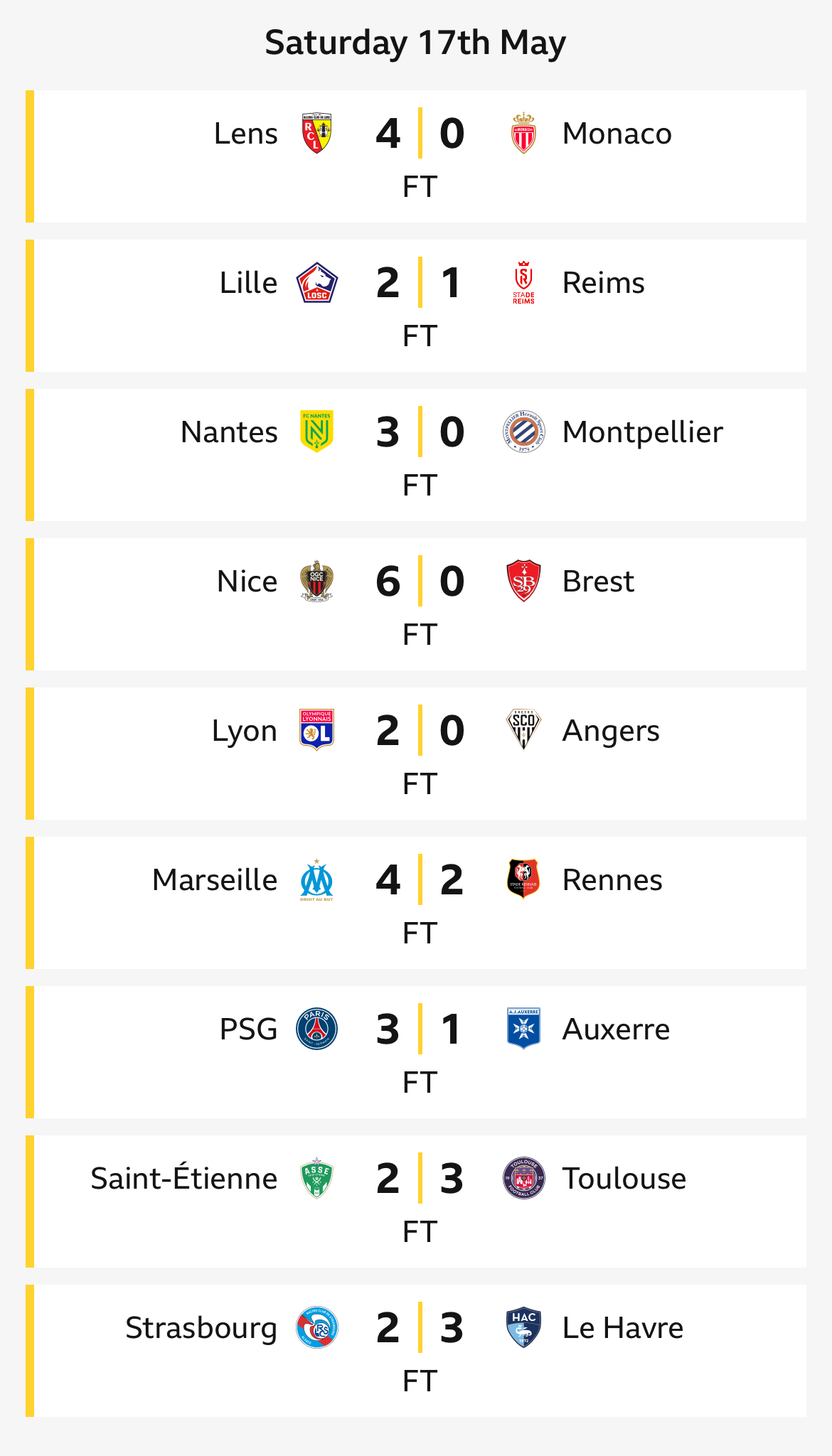Open the Saint-Étienne team name link
Screen dimensions: 832x1456
(184, 1178)
